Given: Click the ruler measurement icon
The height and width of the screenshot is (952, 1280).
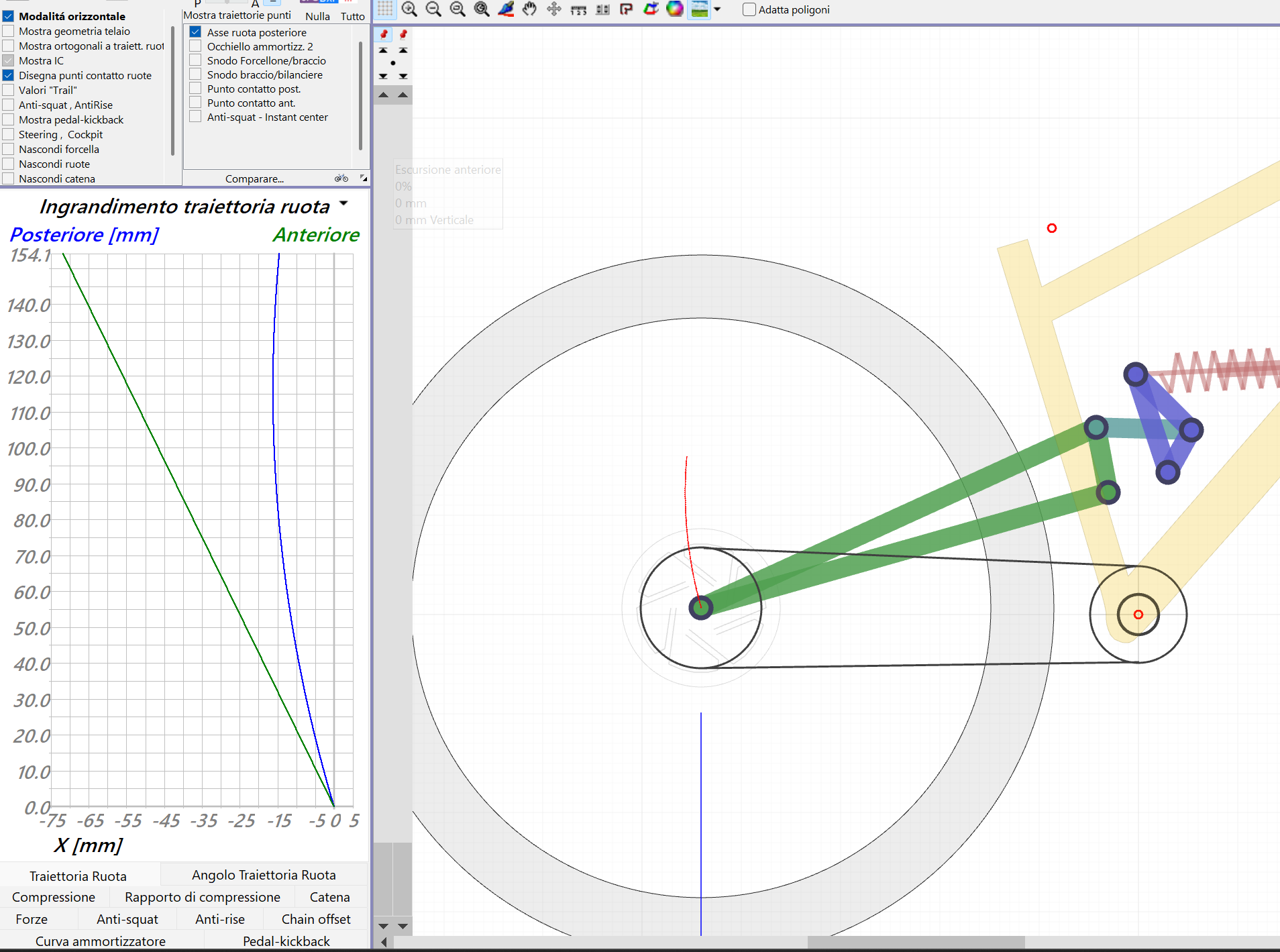Looking at the screenshot, I should pyautogui.click(x=578, y=9).
